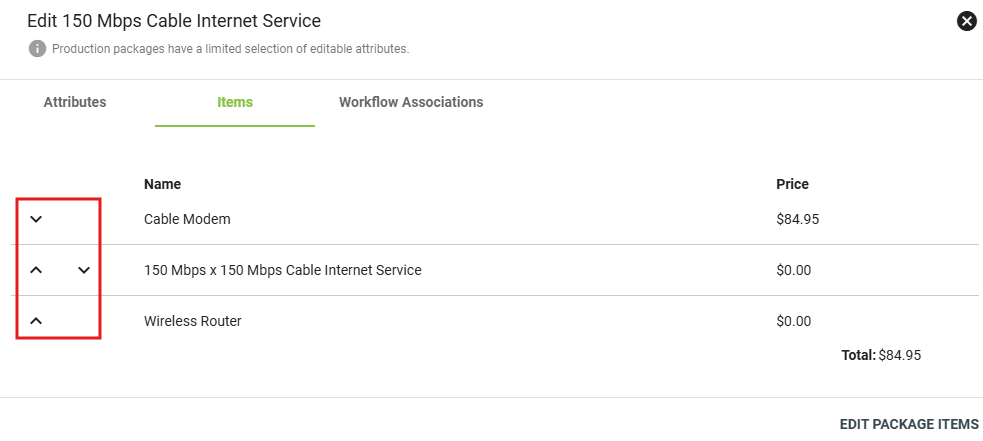Screen dimensions: 983x441
Task: Move 150 Mbps Cable Internet Service item up
Action: point(36,270)
